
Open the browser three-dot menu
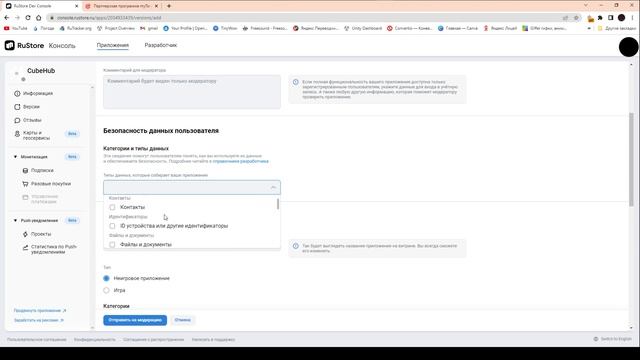point(632,18)
